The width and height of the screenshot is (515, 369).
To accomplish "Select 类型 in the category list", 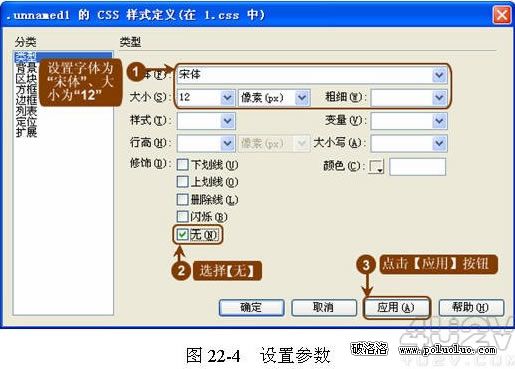I will (63, 57).
